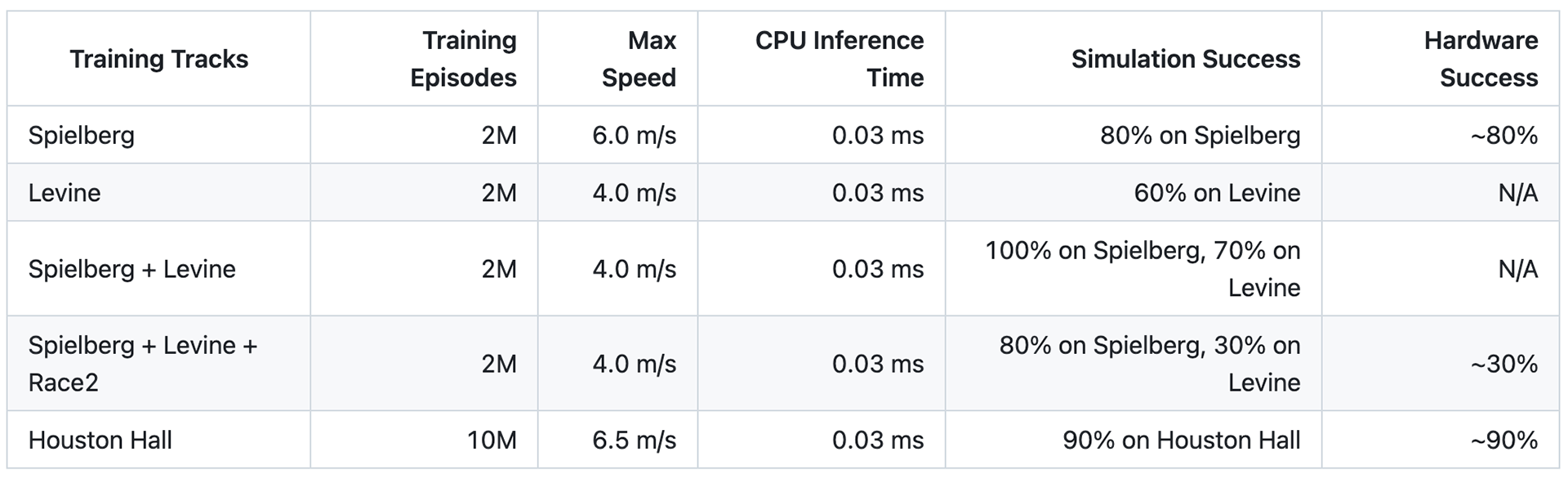This screenshot has height=479, width=1568.
Task: Click the CPU Inference Time header
Action: pyautogui.click(x=840, y=59)
